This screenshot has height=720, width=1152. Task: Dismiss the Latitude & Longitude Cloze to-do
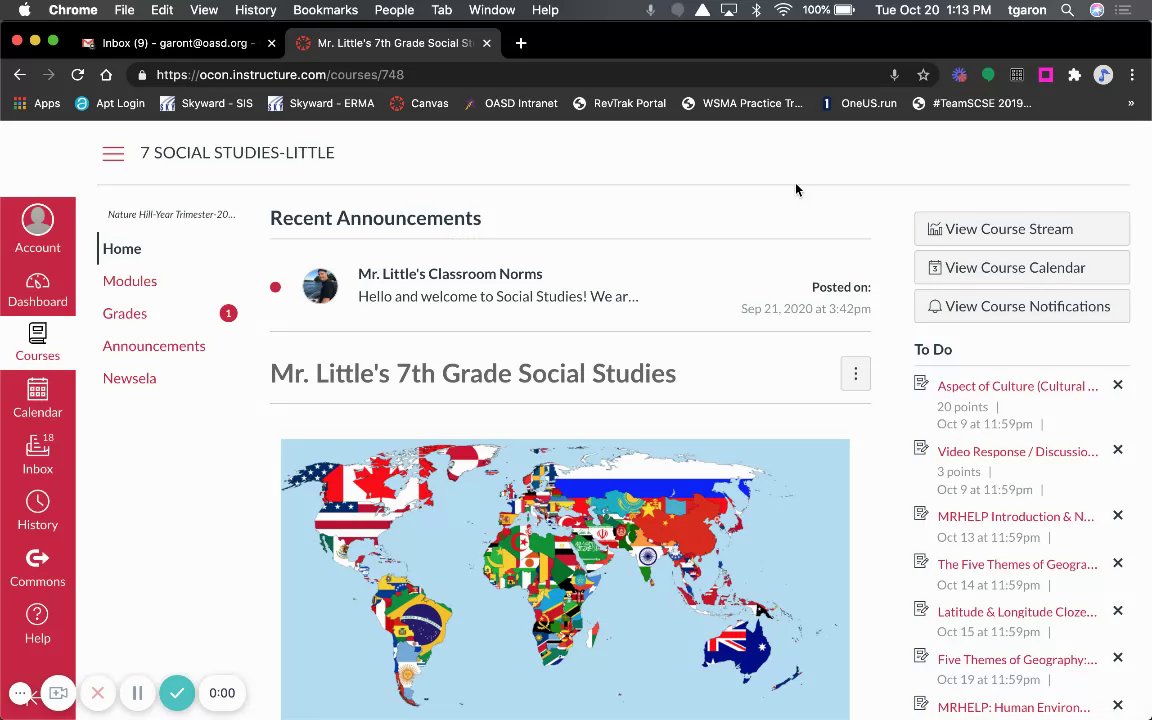point(1117,611)
